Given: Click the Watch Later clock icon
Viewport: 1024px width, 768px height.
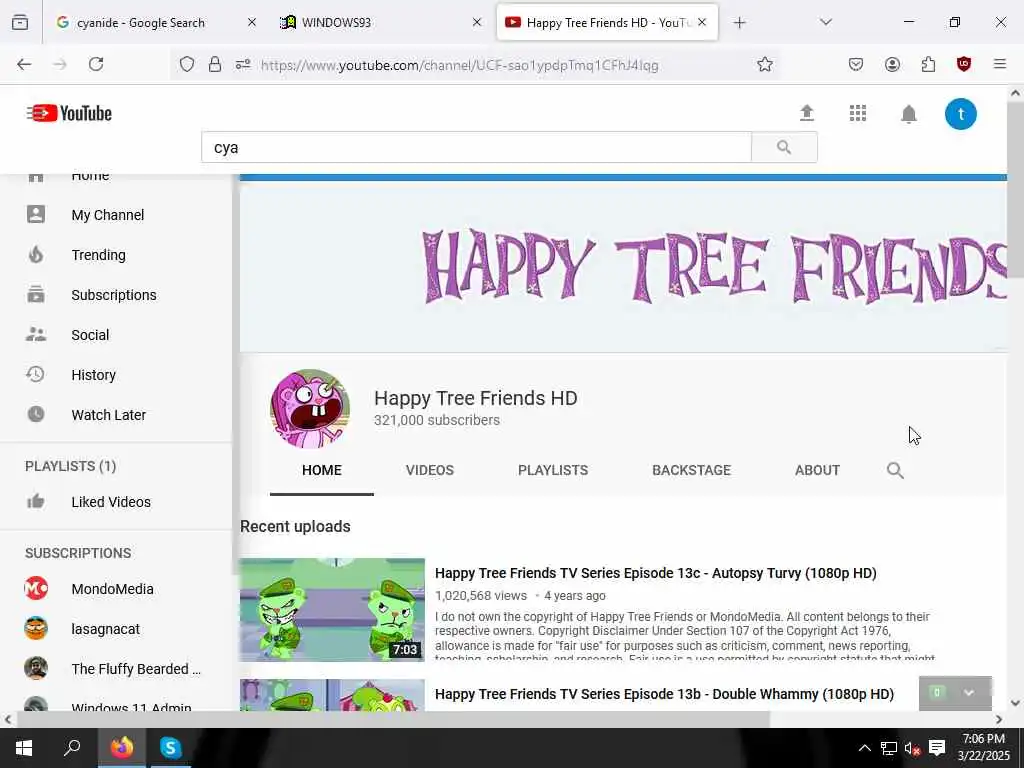Looking at the screenshot, I should tap(36, 414).
